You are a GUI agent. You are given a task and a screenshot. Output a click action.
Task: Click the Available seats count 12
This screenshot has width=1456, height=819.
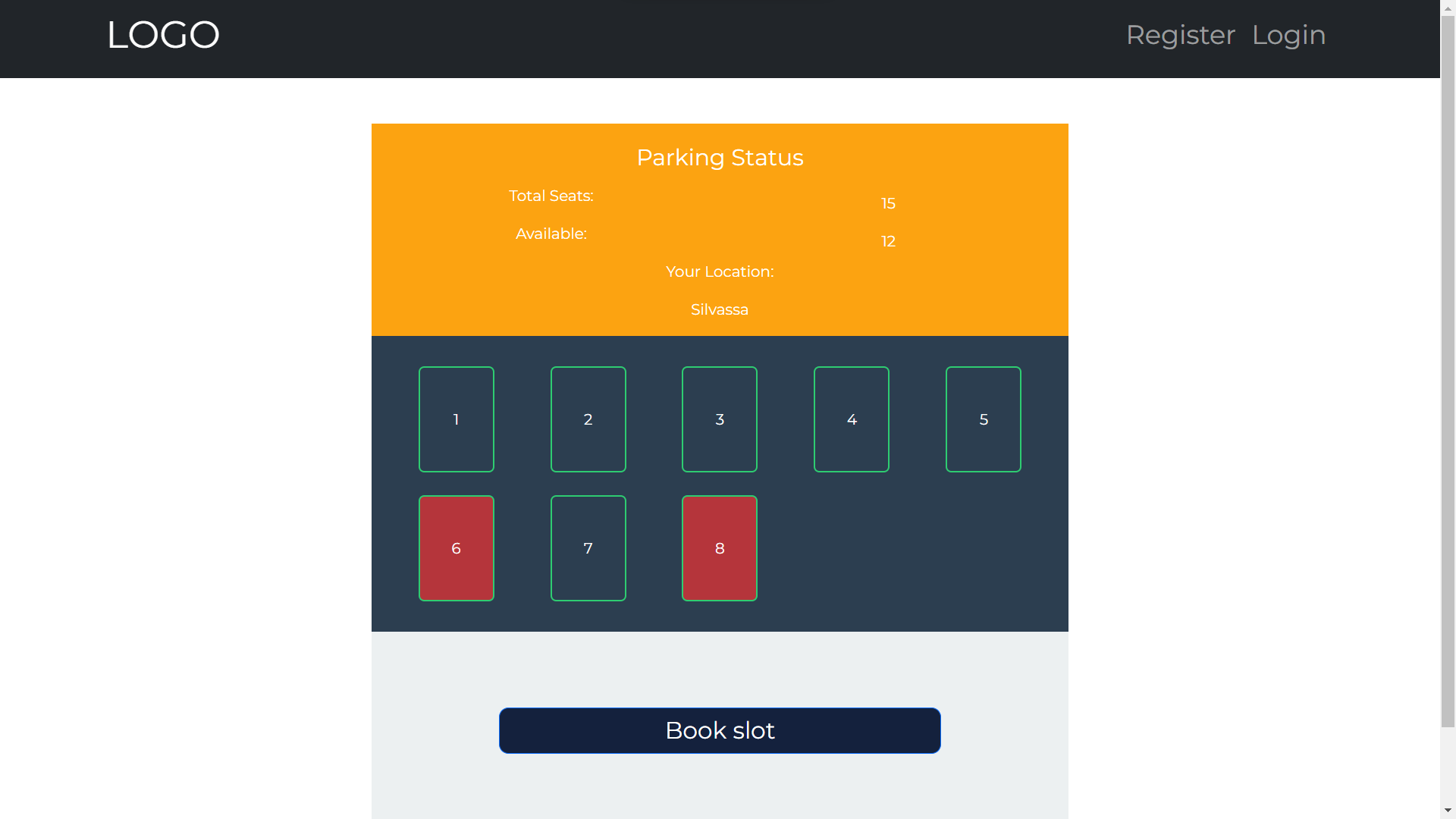point(887,241)
